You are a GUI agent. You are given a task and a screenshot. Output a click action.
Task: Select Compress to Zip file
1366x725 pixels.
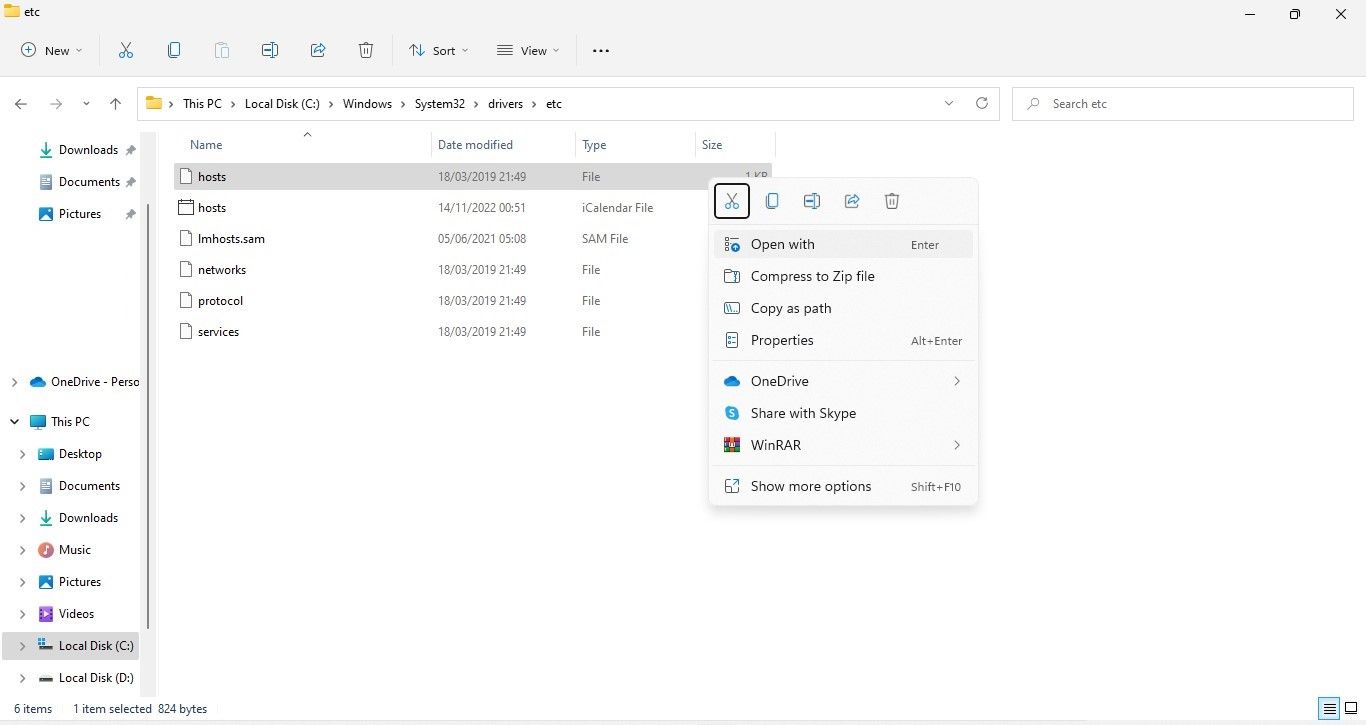click(x=843, y=276)
